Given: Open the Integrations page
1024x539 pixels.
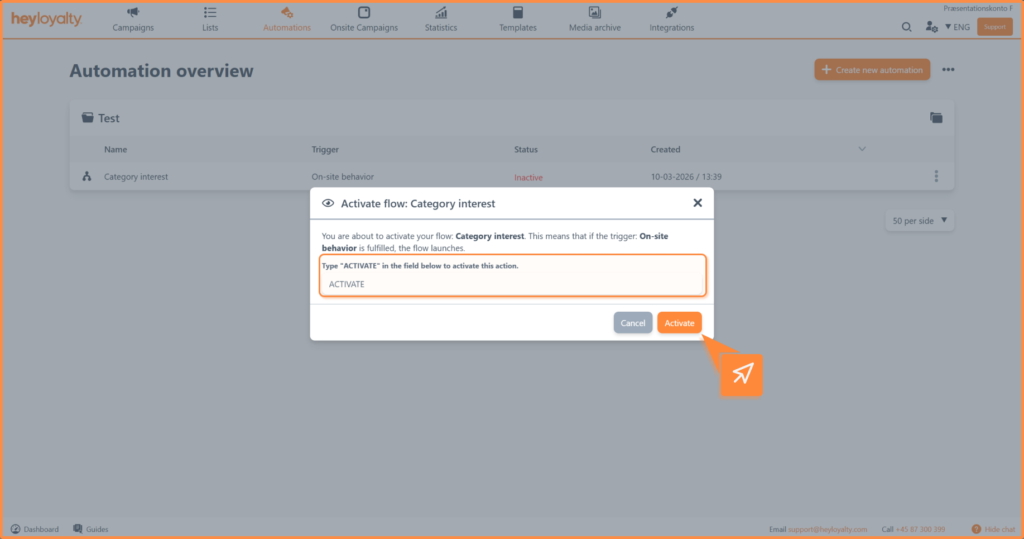Looking at the screenshot, I should (671, 19).
